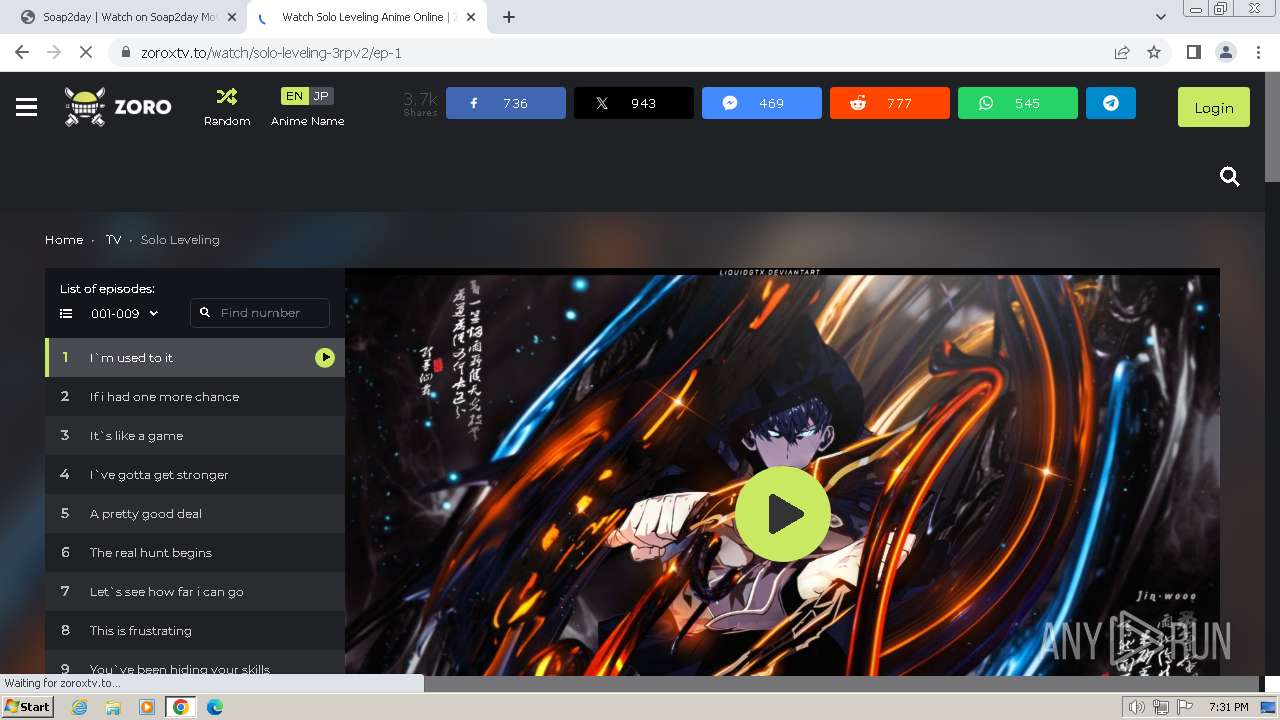The height and width of the screenshot is (720, 1280).
Task: Open a new browser tab
Action: [x=509, y=17]
